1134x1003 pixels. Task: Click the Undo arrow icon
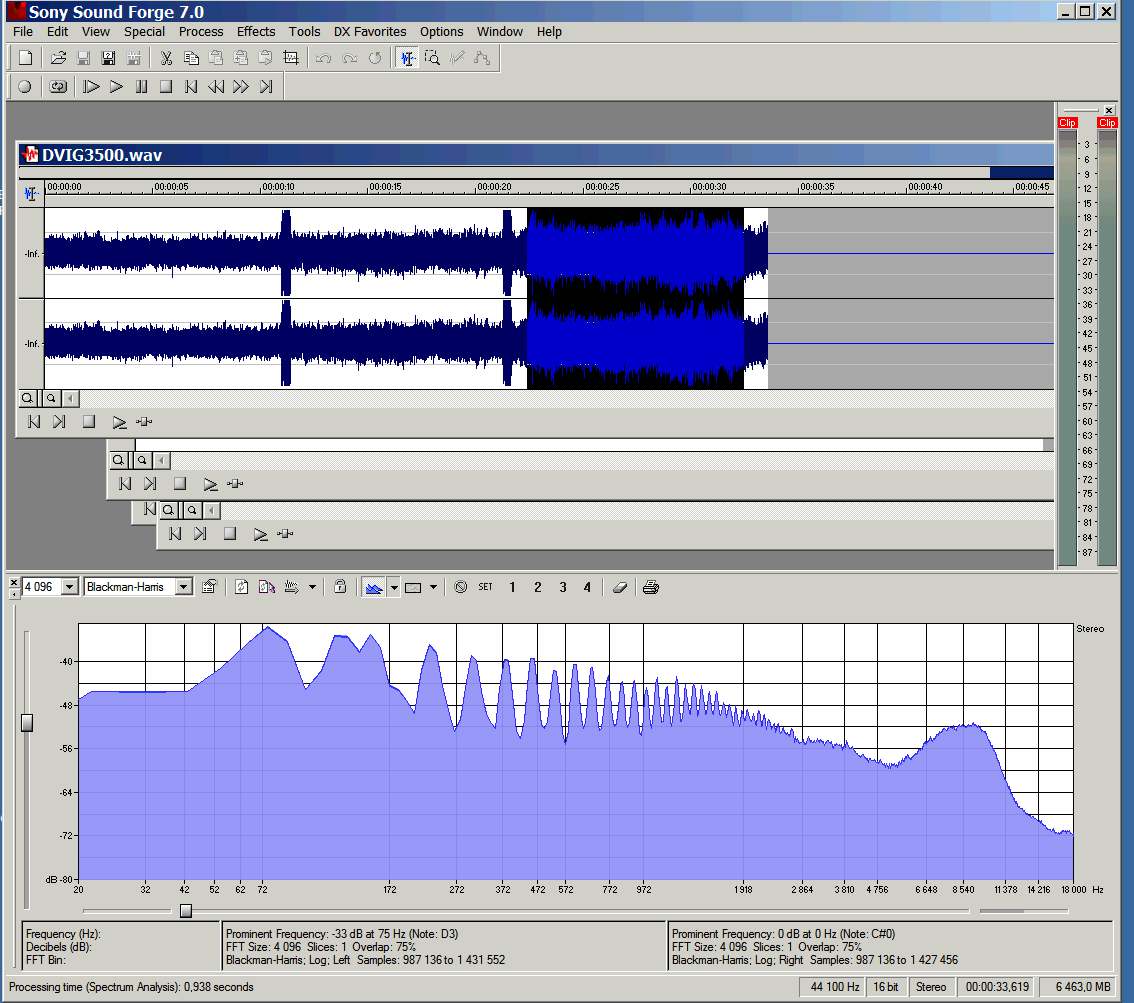(x=323, y=58)
